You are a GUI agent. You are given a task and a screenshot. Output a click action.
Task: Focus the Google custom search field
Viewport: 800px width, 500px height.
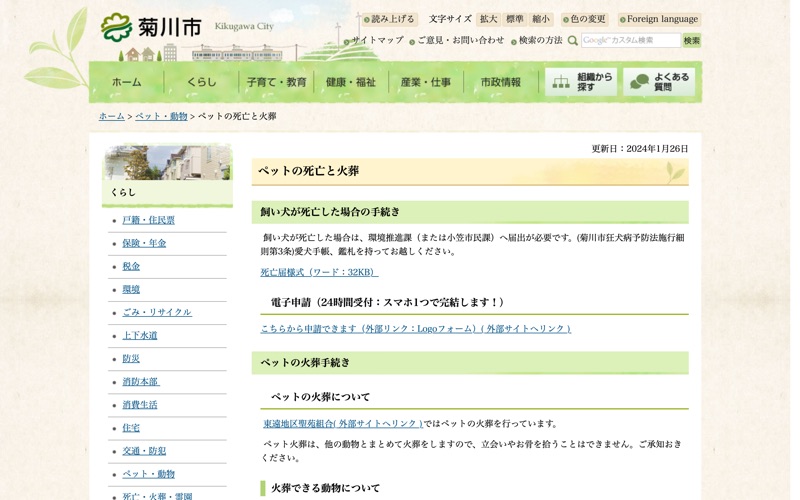(x=631, y=40)
